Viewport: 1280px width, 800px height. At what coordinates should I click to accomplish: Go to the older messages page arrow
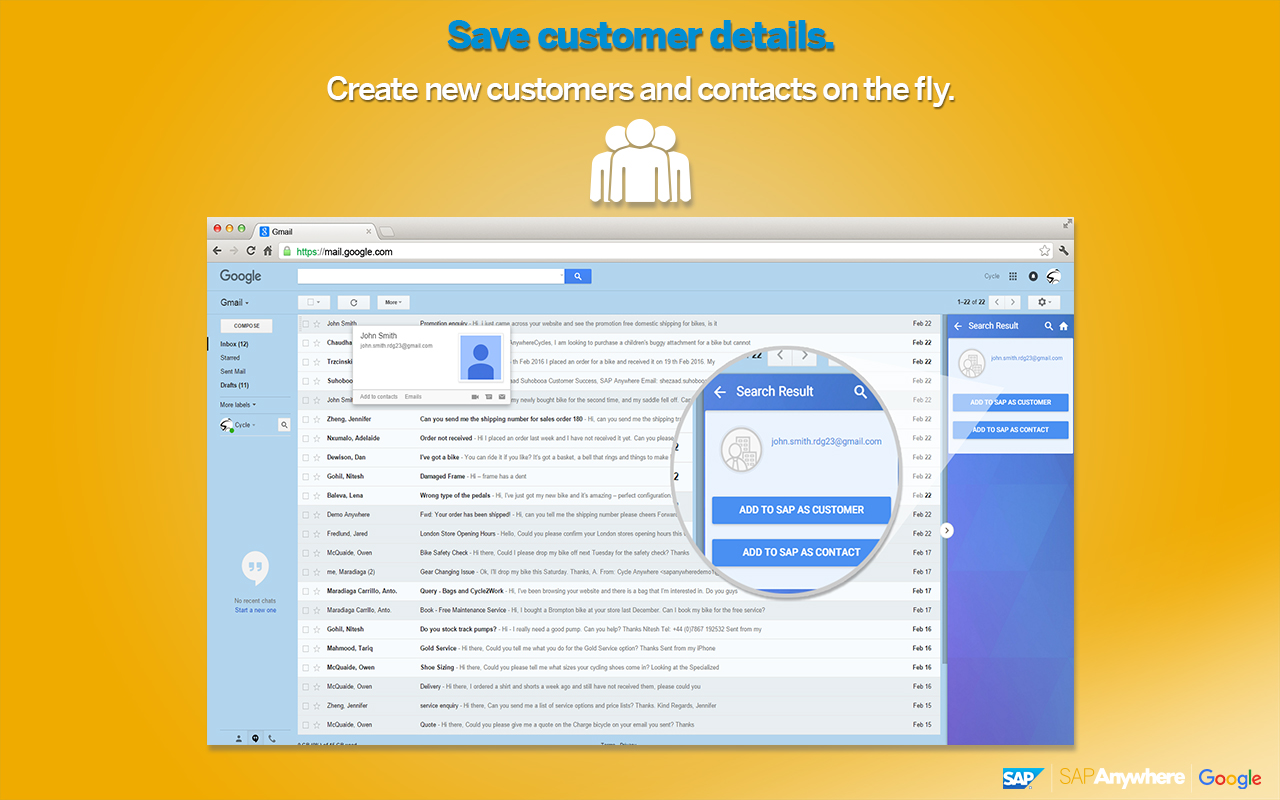[x=1012, y=302]
